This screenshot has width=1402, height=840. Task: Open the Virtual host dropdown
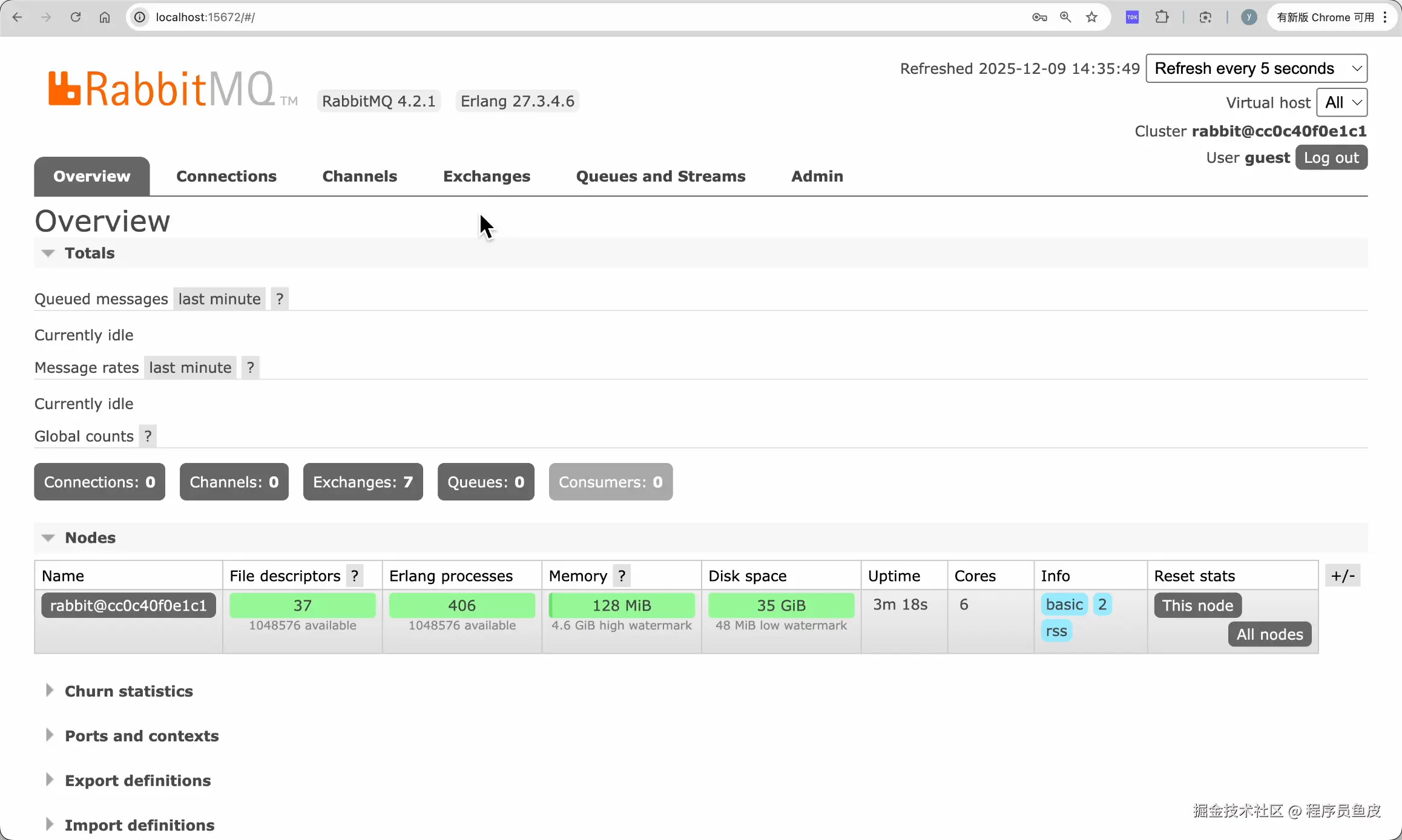[x=1341, y=102]
